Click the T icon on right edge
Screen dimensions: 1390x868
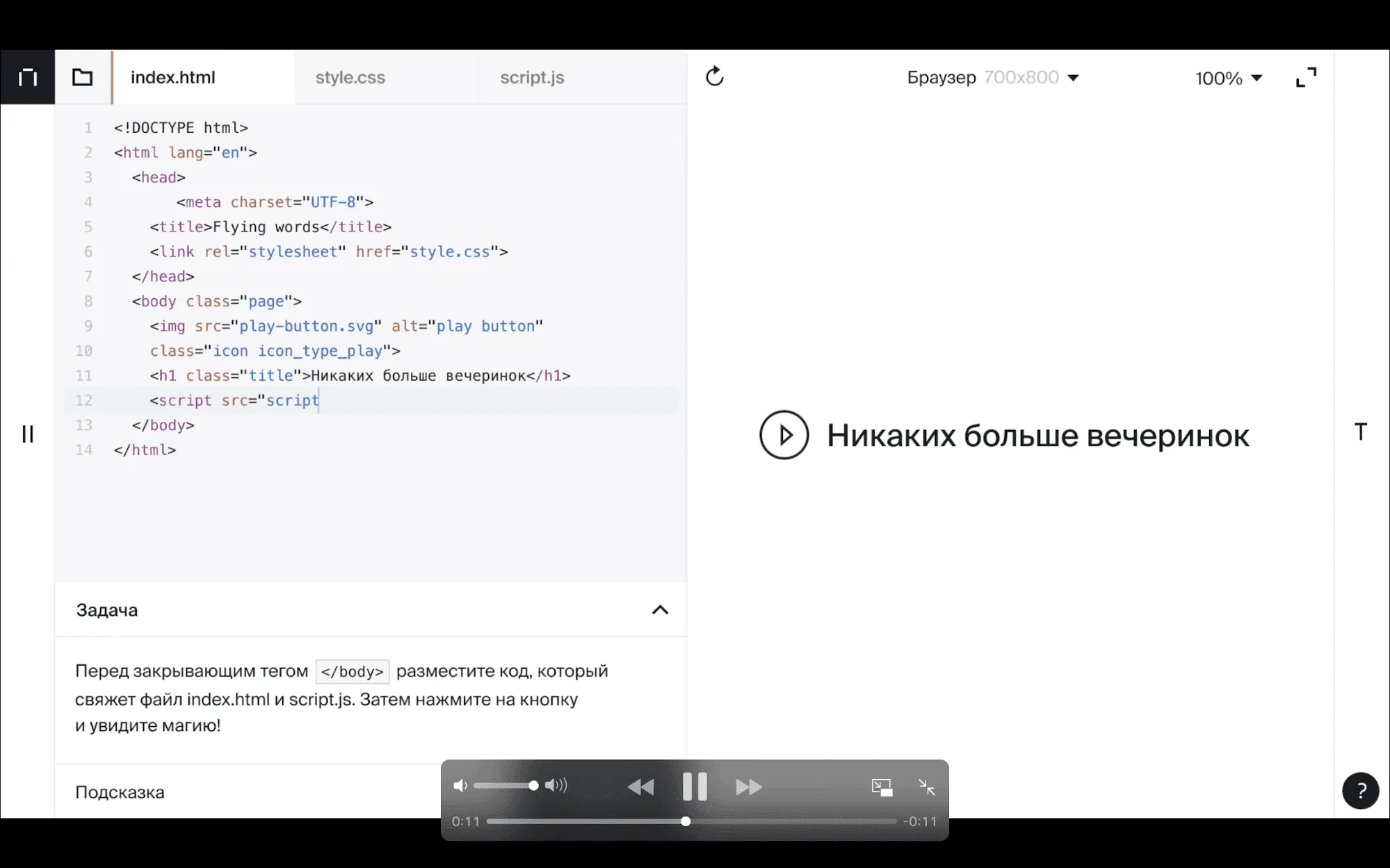tap(1361, 432)
